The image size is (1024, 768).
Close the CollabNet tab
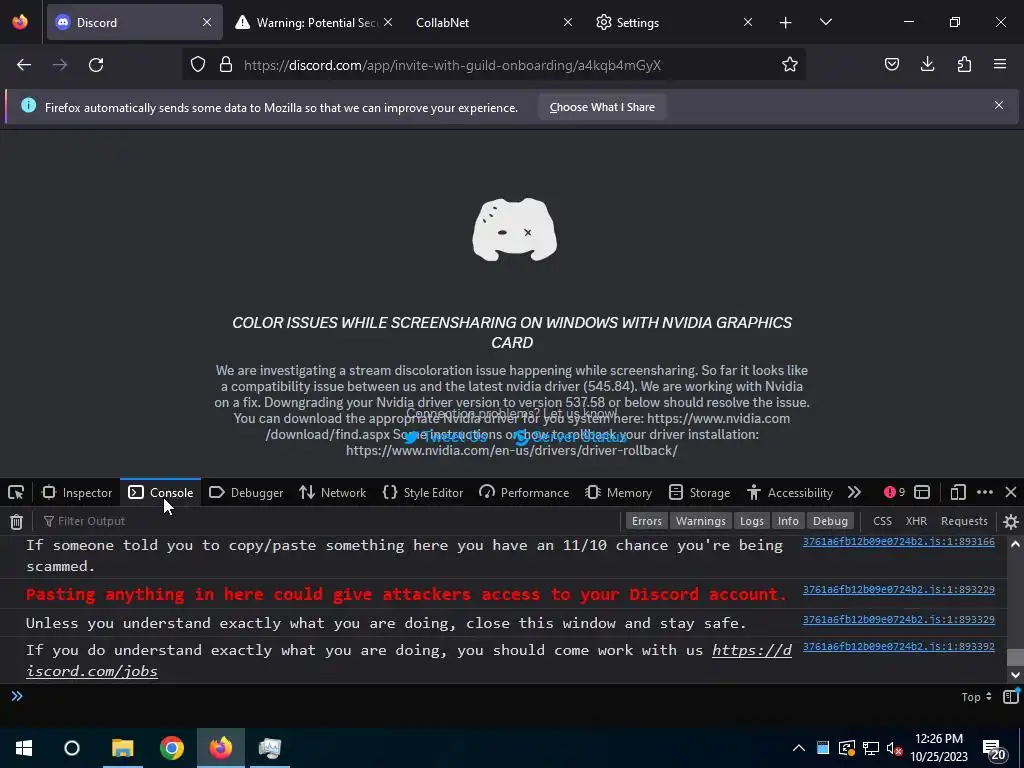[568, 23]
